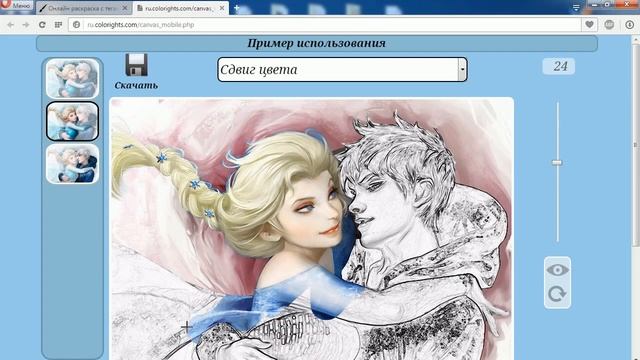640x360 pixels.
Task: Go forward with the browser forward arrow
Action: [x=26, y=25]
